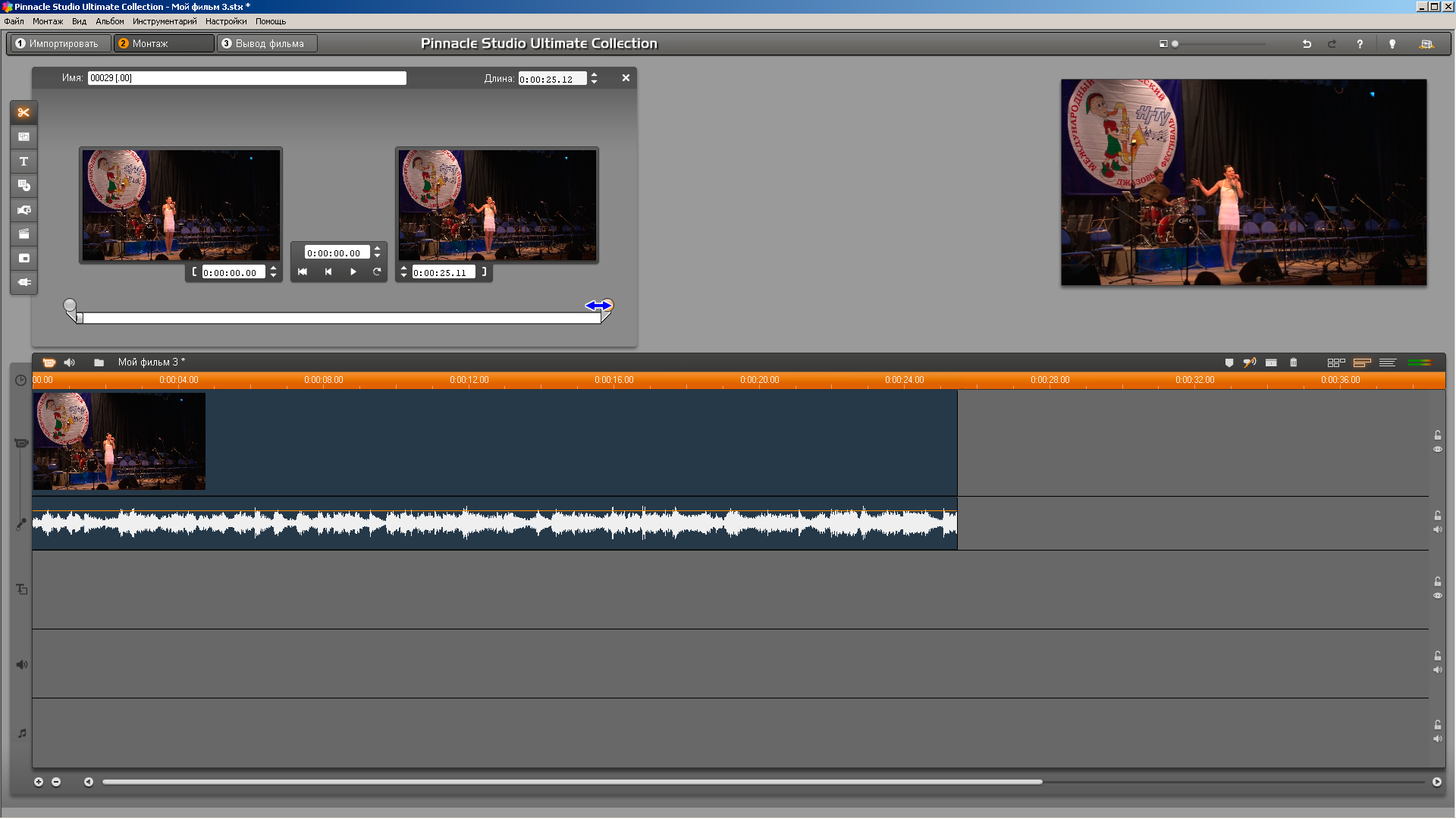This screenshot has width=1456, height=819.
Task: Toggle loop playback in trim player
Action: tap(377, 271)
